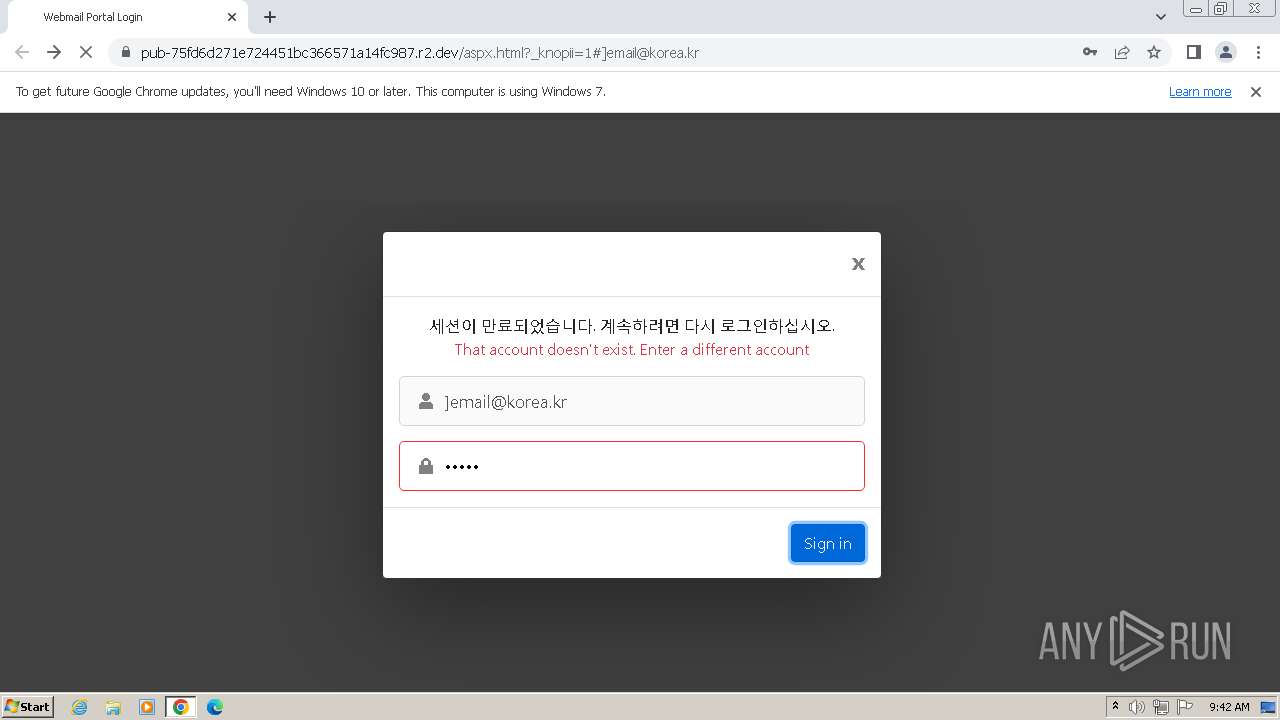Stop loading the page

pos(86,52)
